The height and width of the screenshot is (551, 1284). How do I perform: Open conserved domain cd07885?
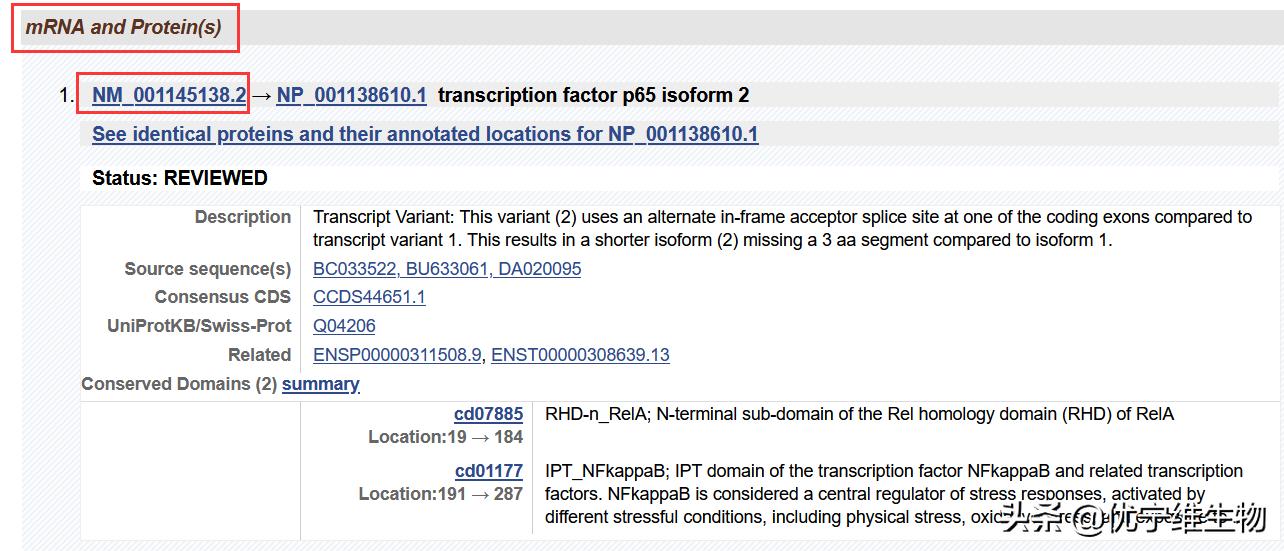(488, 414)
